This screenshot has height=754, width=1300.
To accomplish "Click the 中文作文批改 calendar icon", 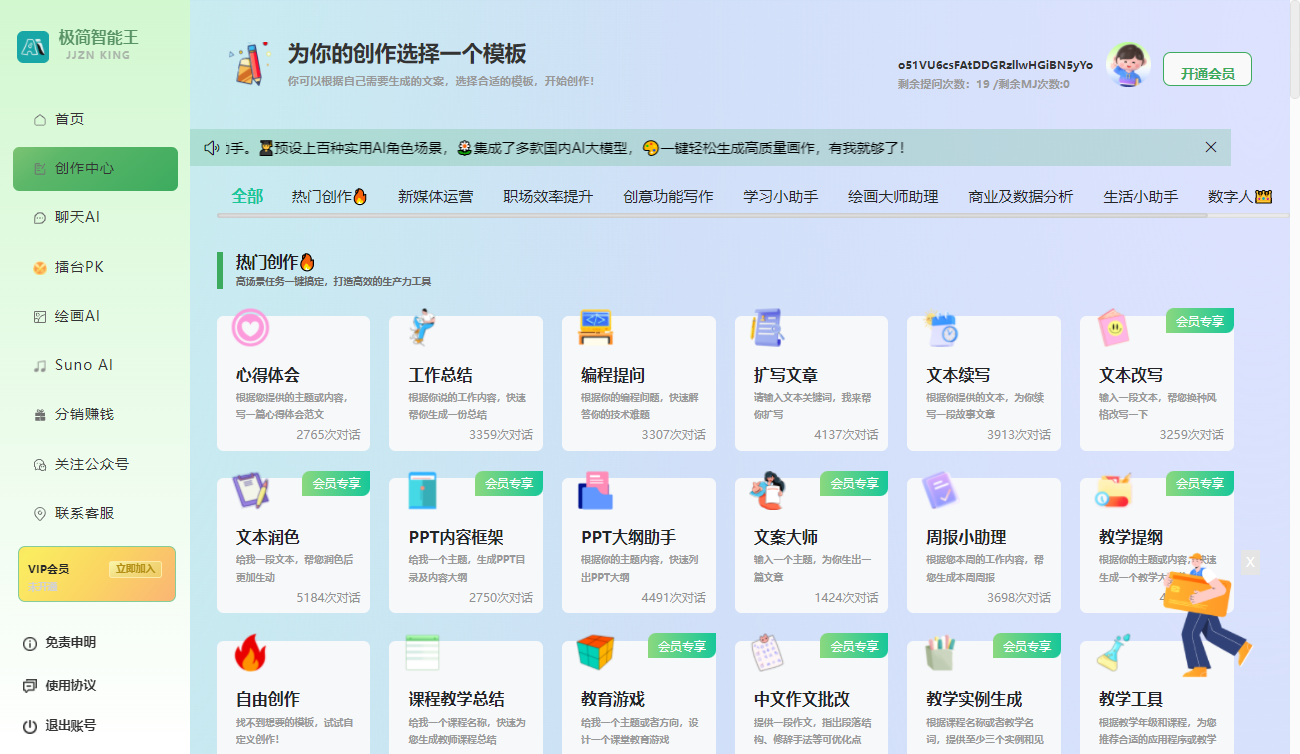I will click(768, 652).
